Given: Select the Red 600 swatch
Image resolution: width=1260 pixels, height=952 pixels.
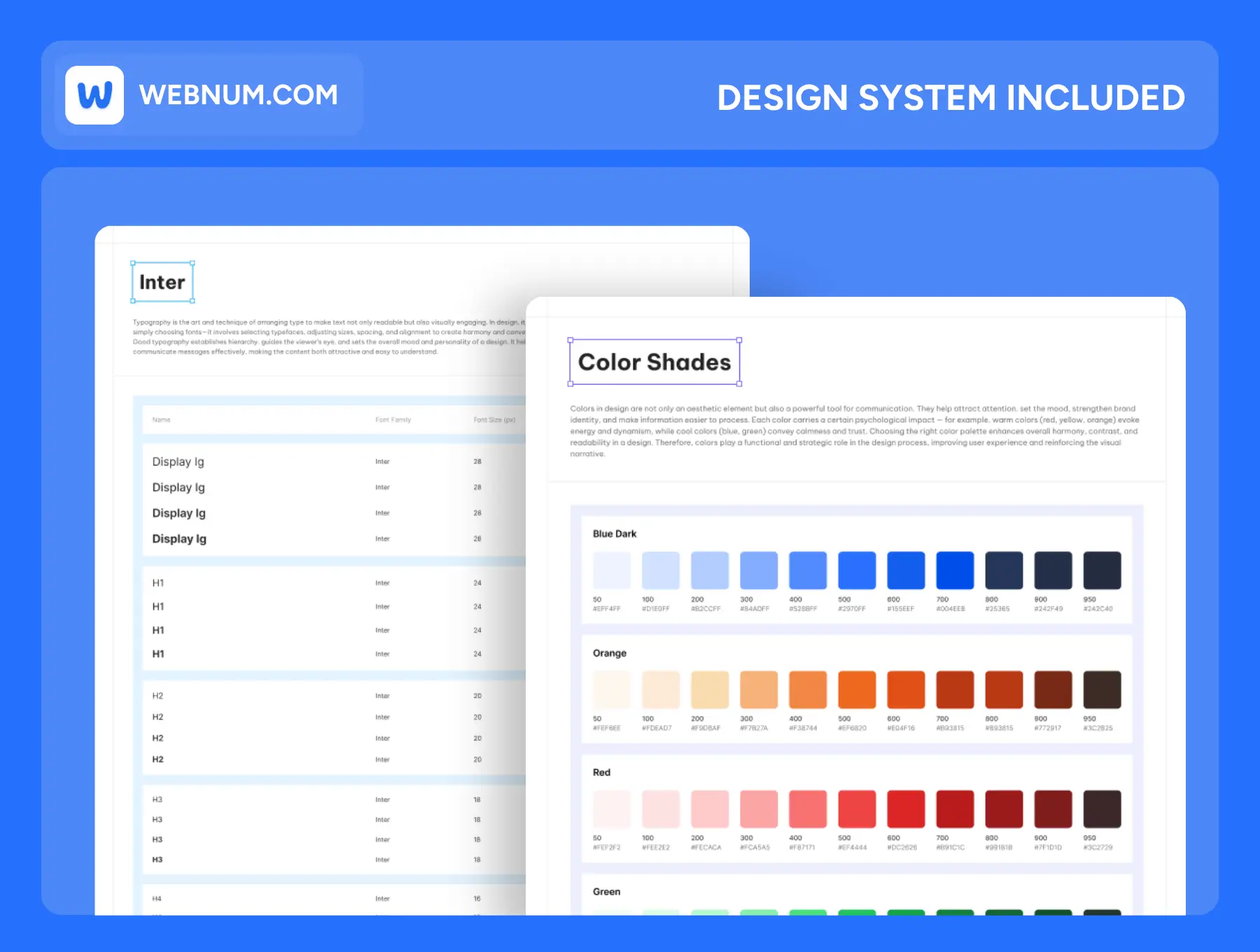Looking at the screenshot, I should [906, 809].
